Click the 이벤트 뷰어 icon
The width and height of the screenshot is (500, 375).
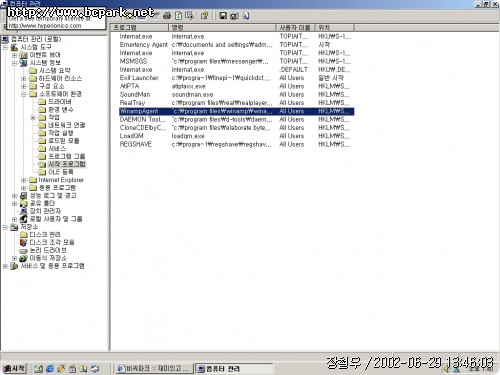pos(24,55)
